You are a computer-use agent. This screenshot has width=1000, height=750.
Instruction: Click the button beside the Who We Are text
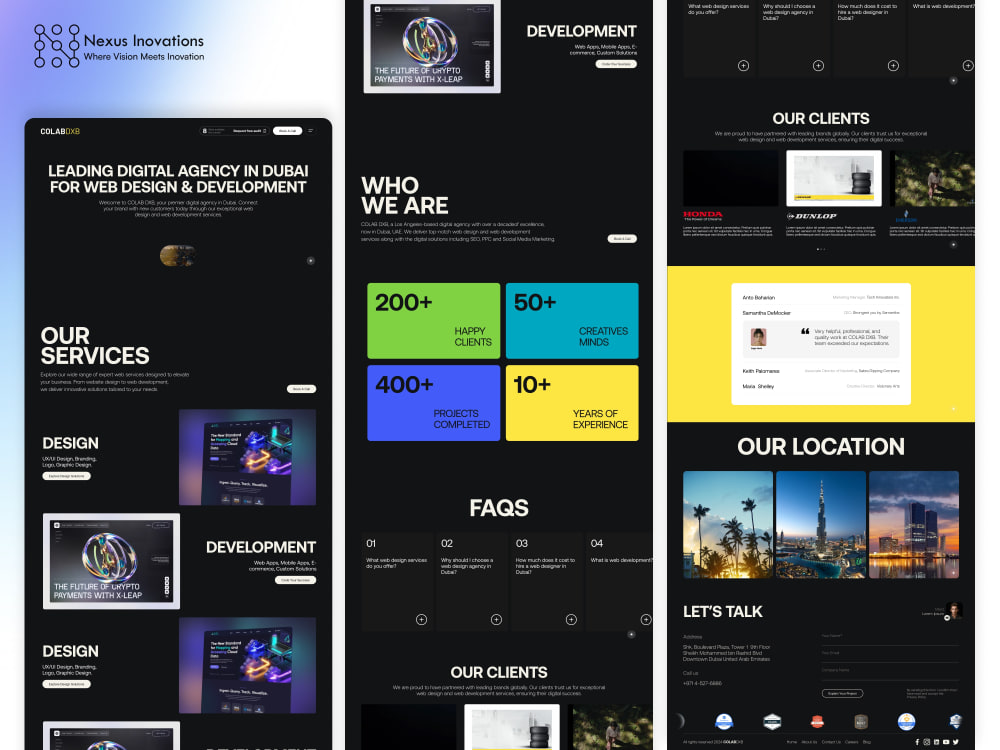(x=622, y=239)
